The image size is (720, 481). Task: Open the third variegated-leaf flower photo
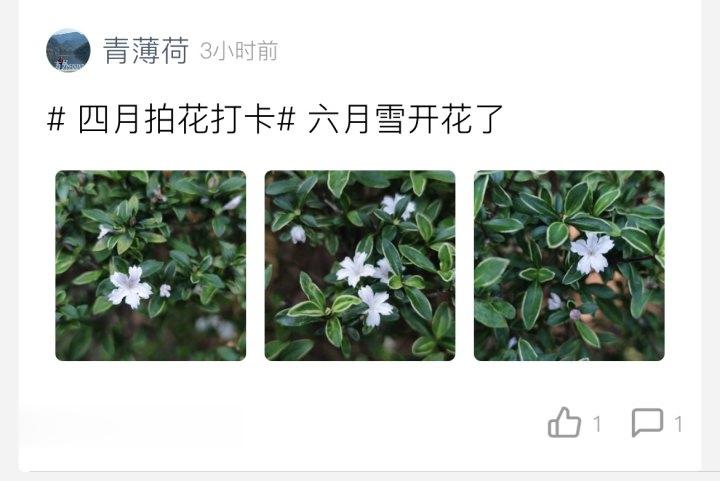pos(569,265)
